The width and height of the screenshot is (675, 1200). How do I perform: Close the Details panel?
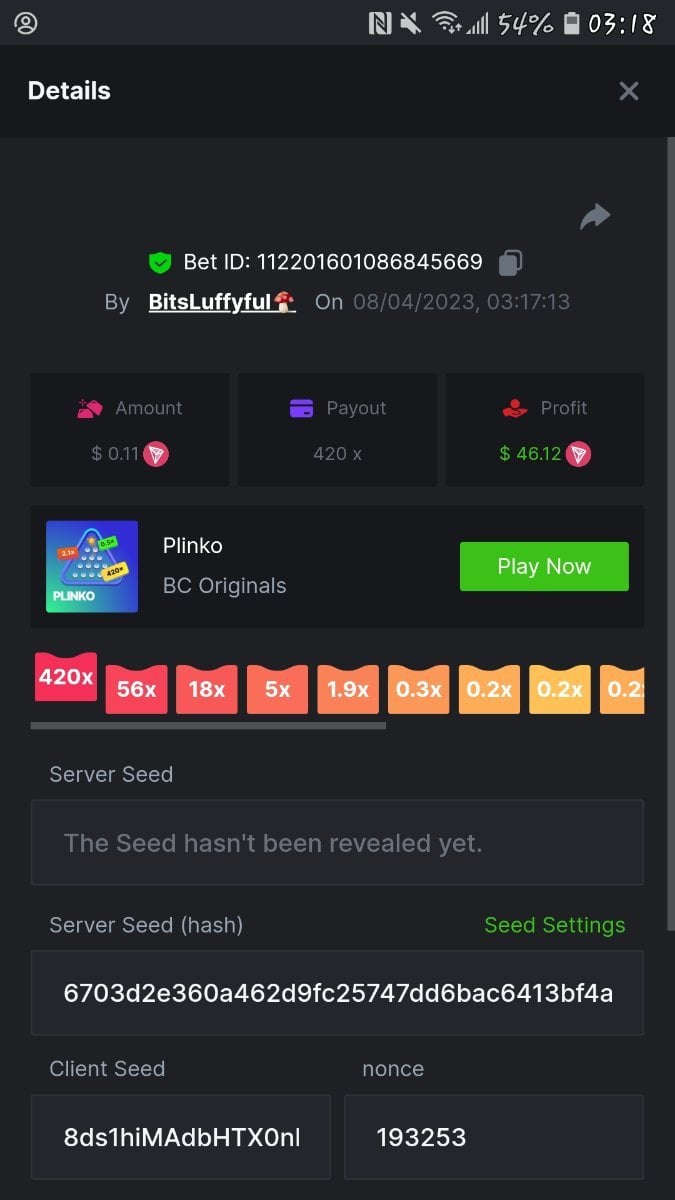629,91
